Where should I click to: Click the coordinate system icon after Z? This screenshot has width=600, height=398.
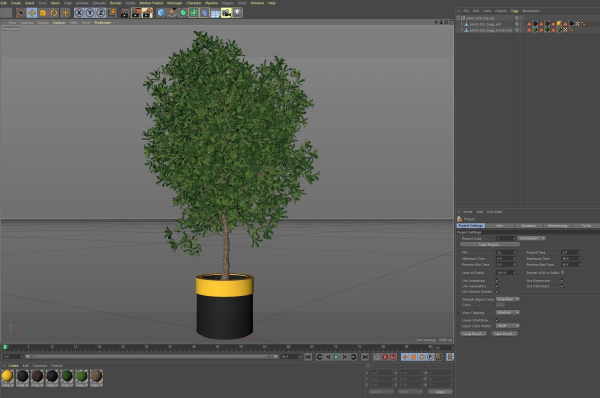click(112, 13)
